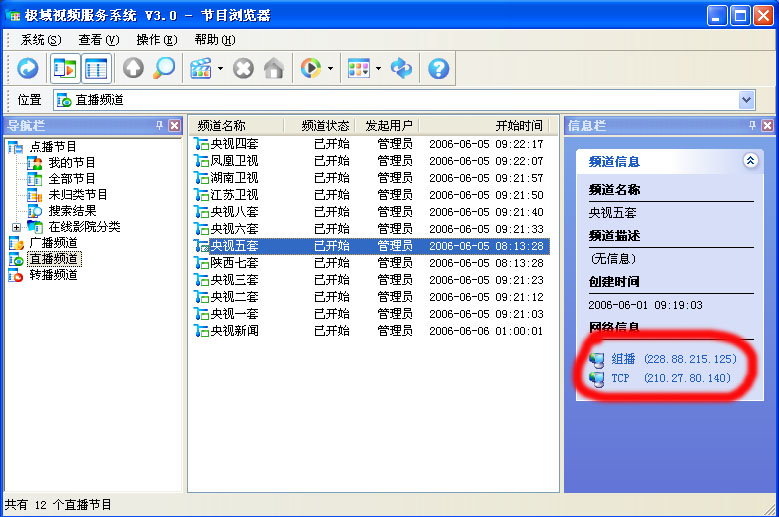Select the 央视六套 channel row
Image resolution: width=779 pixels, height=517 pixels.
[x=371, y=229]
